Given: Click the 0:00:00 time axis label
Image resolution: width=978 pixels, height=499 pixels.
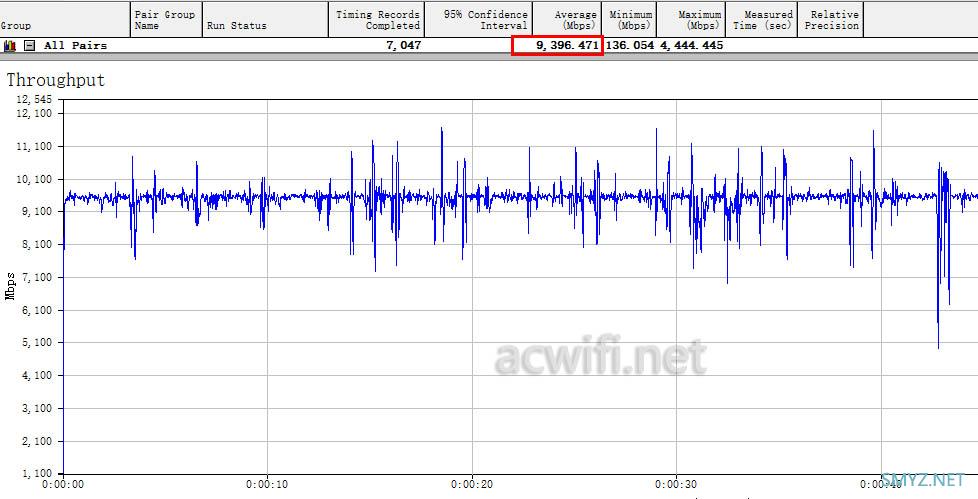Looking at the screenshot, I should [x=63, y=484].
